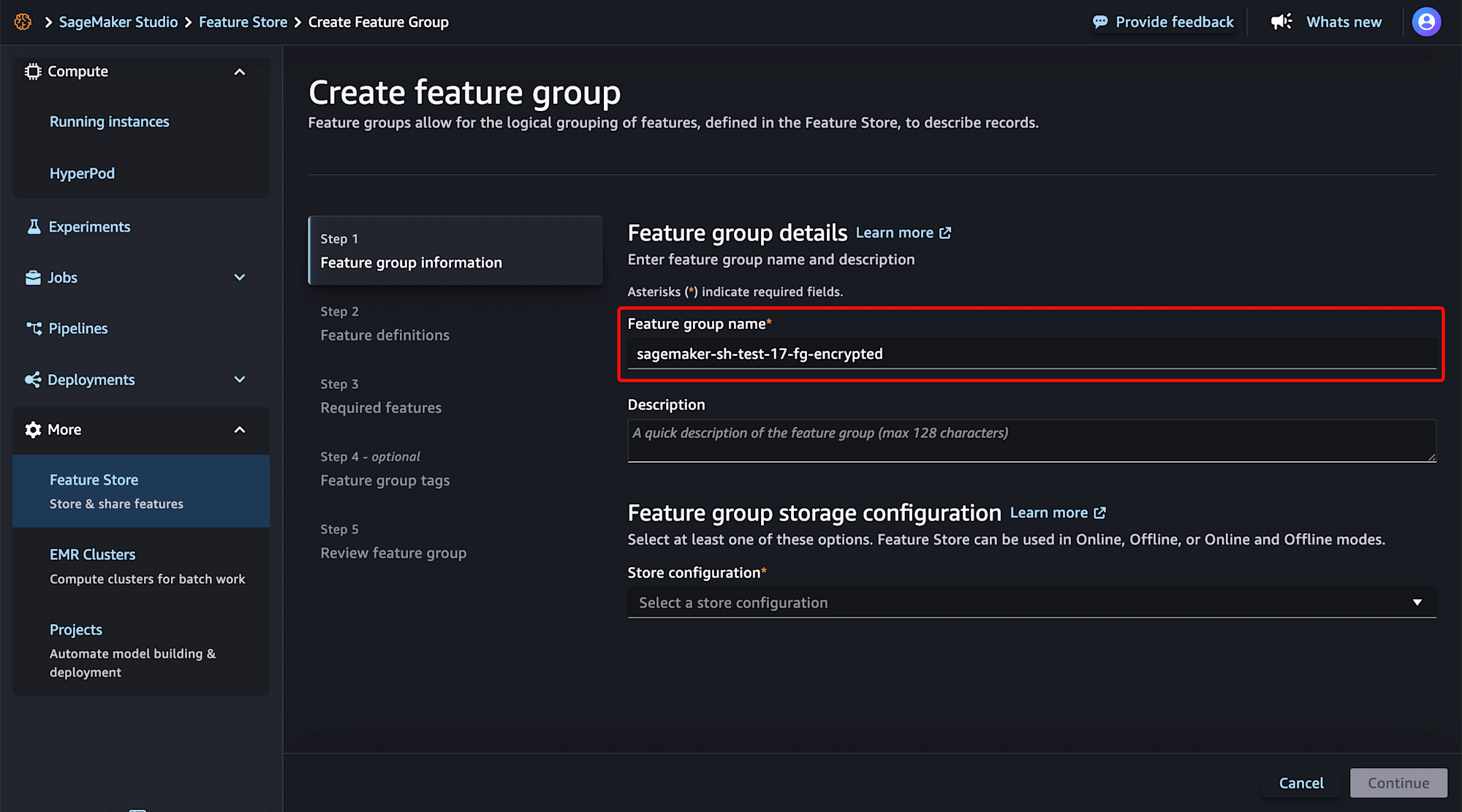The width and height of the screenshot is (1462, 812).
Task: Click the Cancel button
Action: pyautogui.click(x=1301, y=783)
